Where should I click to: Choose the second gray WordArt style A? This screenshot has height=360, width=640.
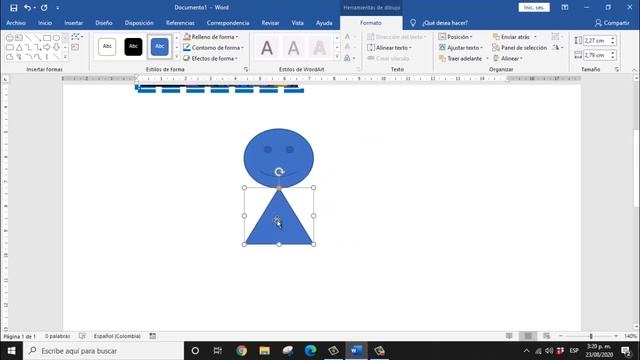click(x=293, y=48)
